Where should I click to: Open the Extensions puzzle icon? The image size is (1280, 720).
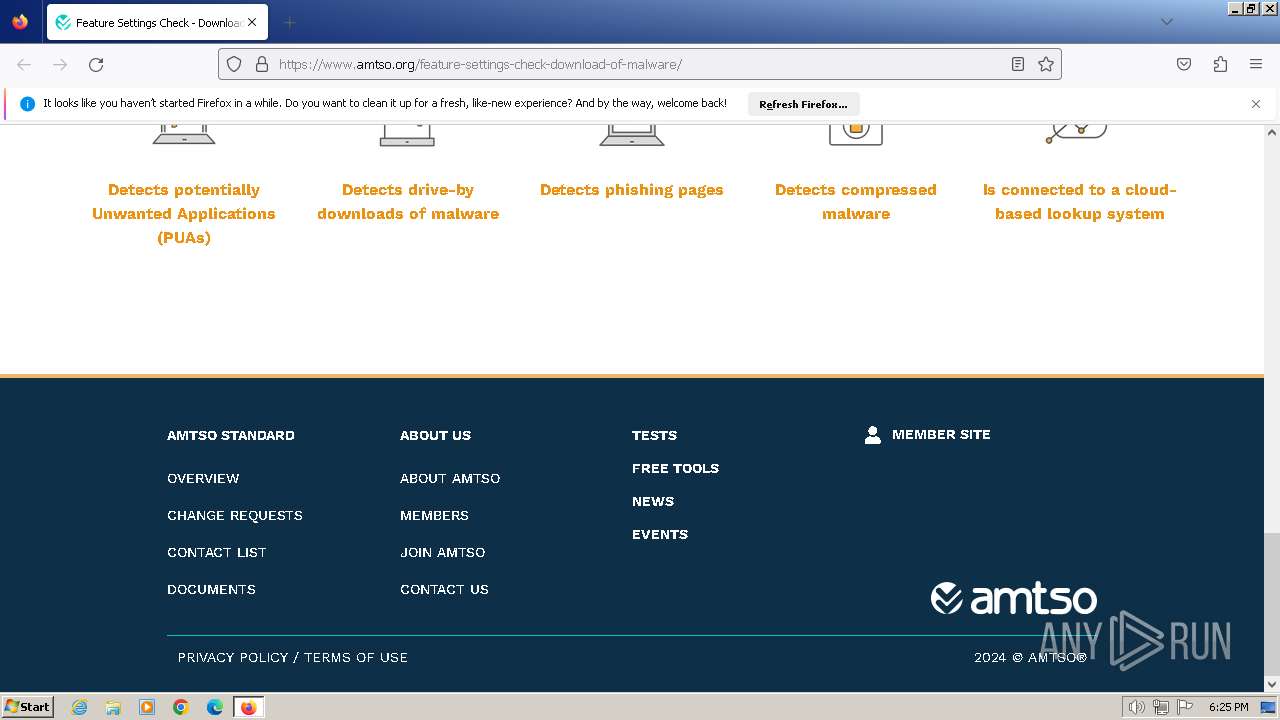tap(1220, 64)
